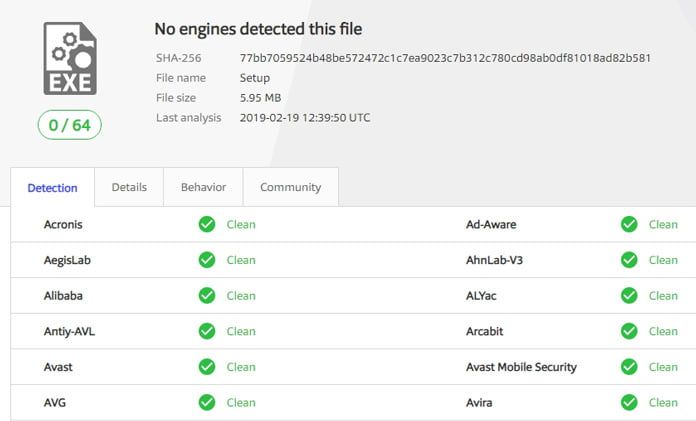Click the Antiy-AVL engine name
Screen dimensions: 696x421
(69, 331)
